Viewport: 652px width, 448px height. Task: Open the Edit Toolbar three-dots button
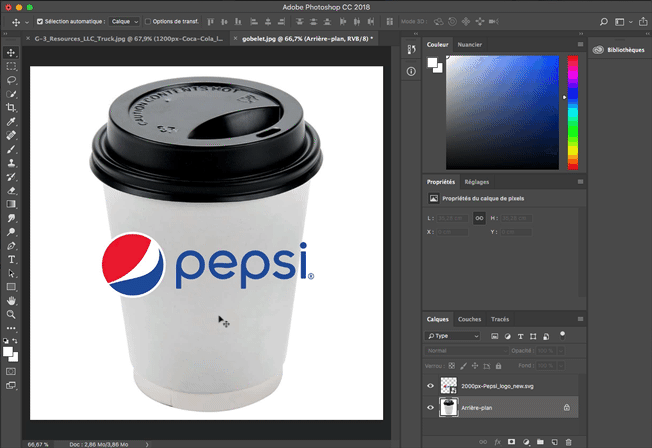(11, 328)
